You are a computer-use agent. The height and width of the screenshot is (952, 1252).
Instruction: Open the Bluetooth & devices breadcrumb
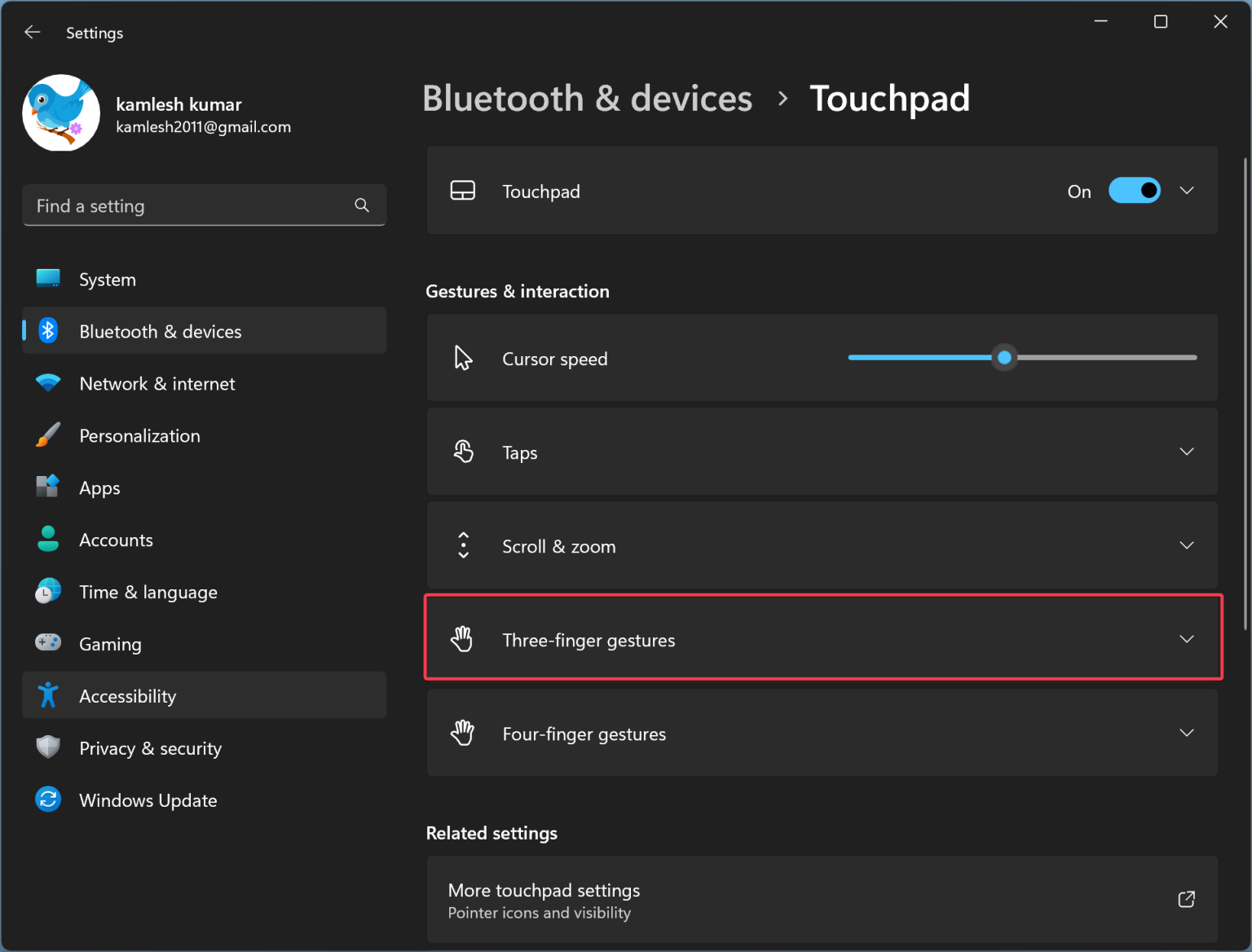tap(586, 98)
